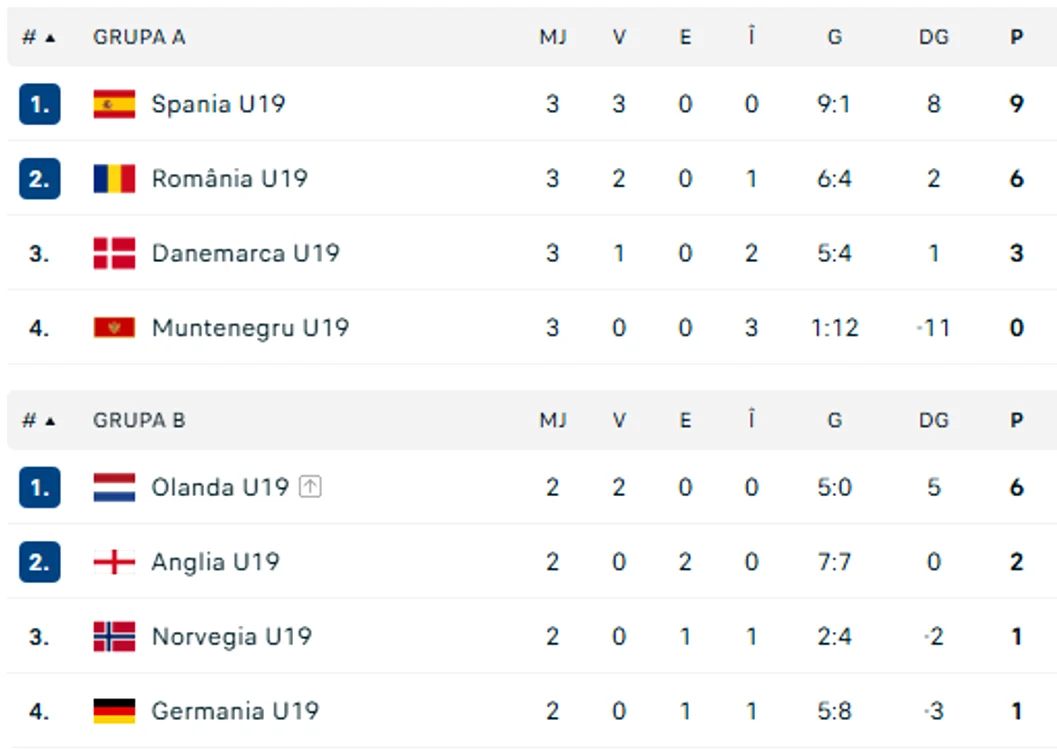Click the Montenegro flag icon
Viewport: 1057px width, 750px height.
pyautogui.click(x=114, y=327)
